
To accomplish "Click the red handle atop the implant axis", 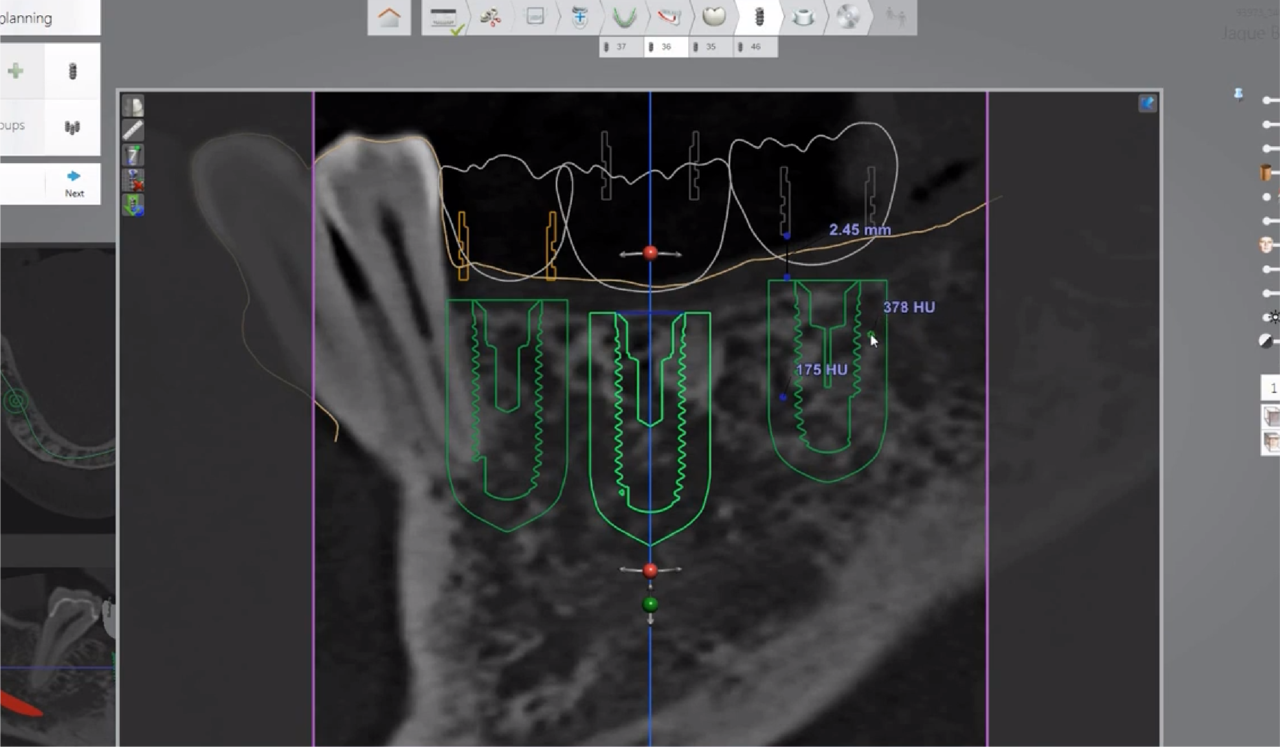I will pyautogui.click(x=650, y=253).
